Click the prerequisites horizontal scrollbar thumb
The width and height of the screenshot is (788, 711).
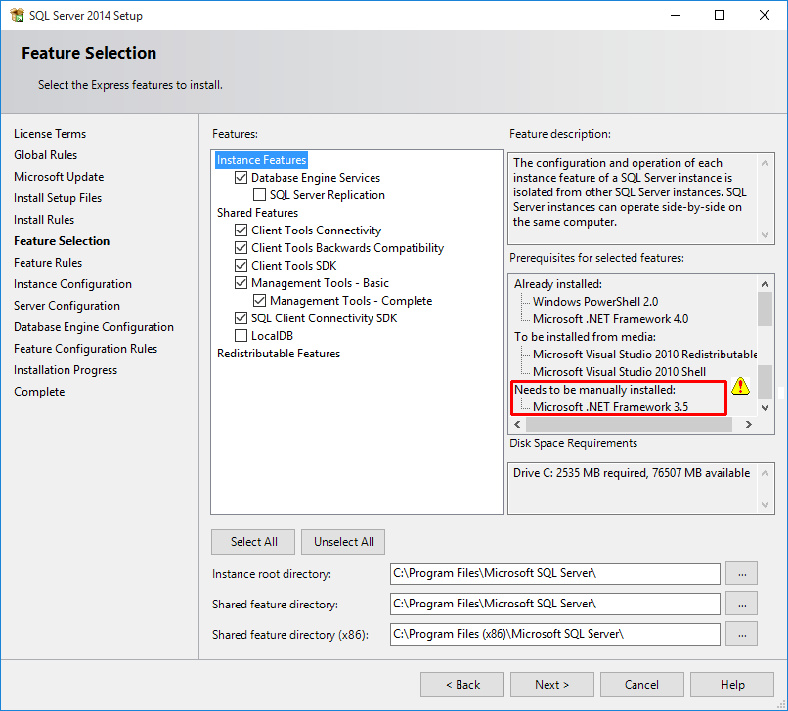tap(629, 425)
